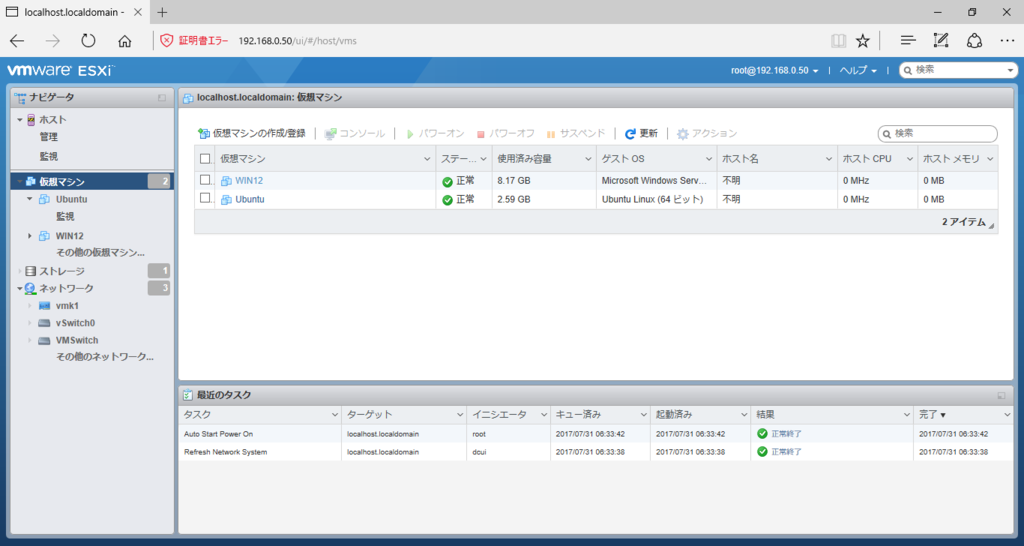Image resolution: width=1024 pixels, height=546 pixels.
Task: Select 監視 under ホスト in navigator
Action: (48, 157)
